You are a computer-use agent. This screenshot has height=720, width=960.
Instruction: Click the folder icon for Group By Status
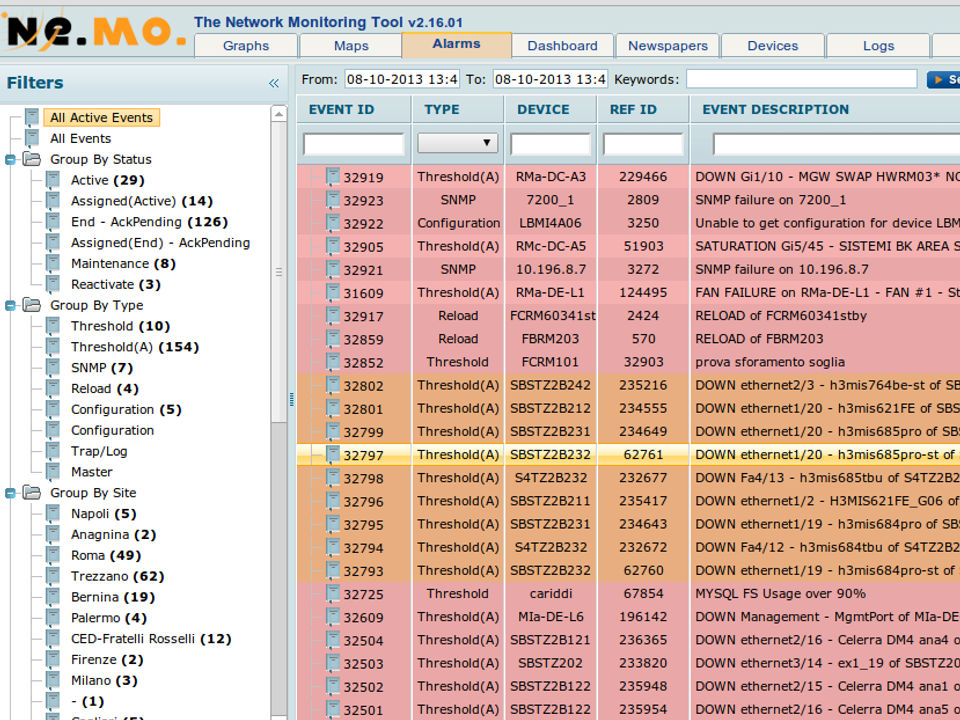click(32, 159)
